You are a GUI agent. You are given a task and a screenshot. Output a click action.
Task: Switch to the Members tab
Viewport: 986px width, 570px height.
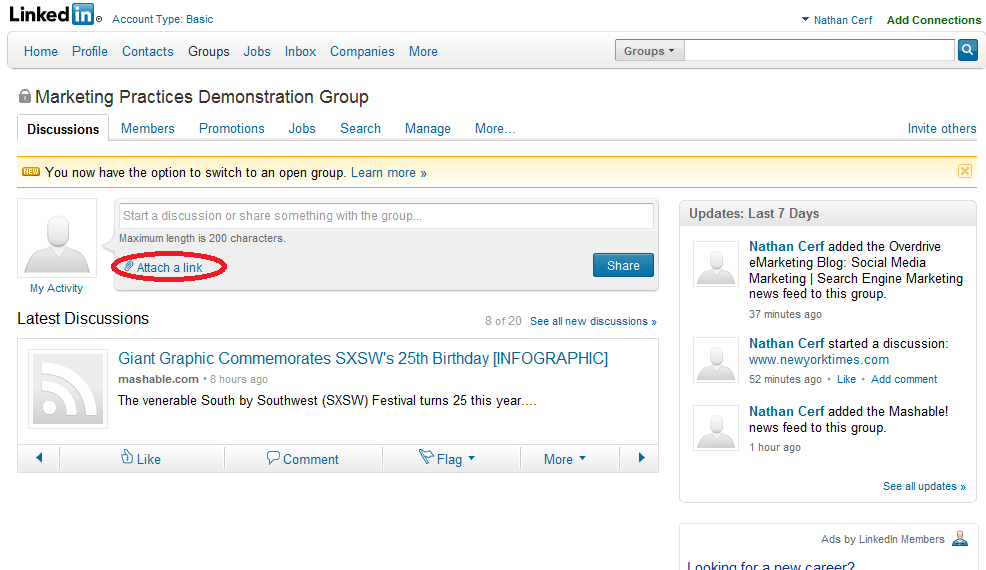pos(148,128)
